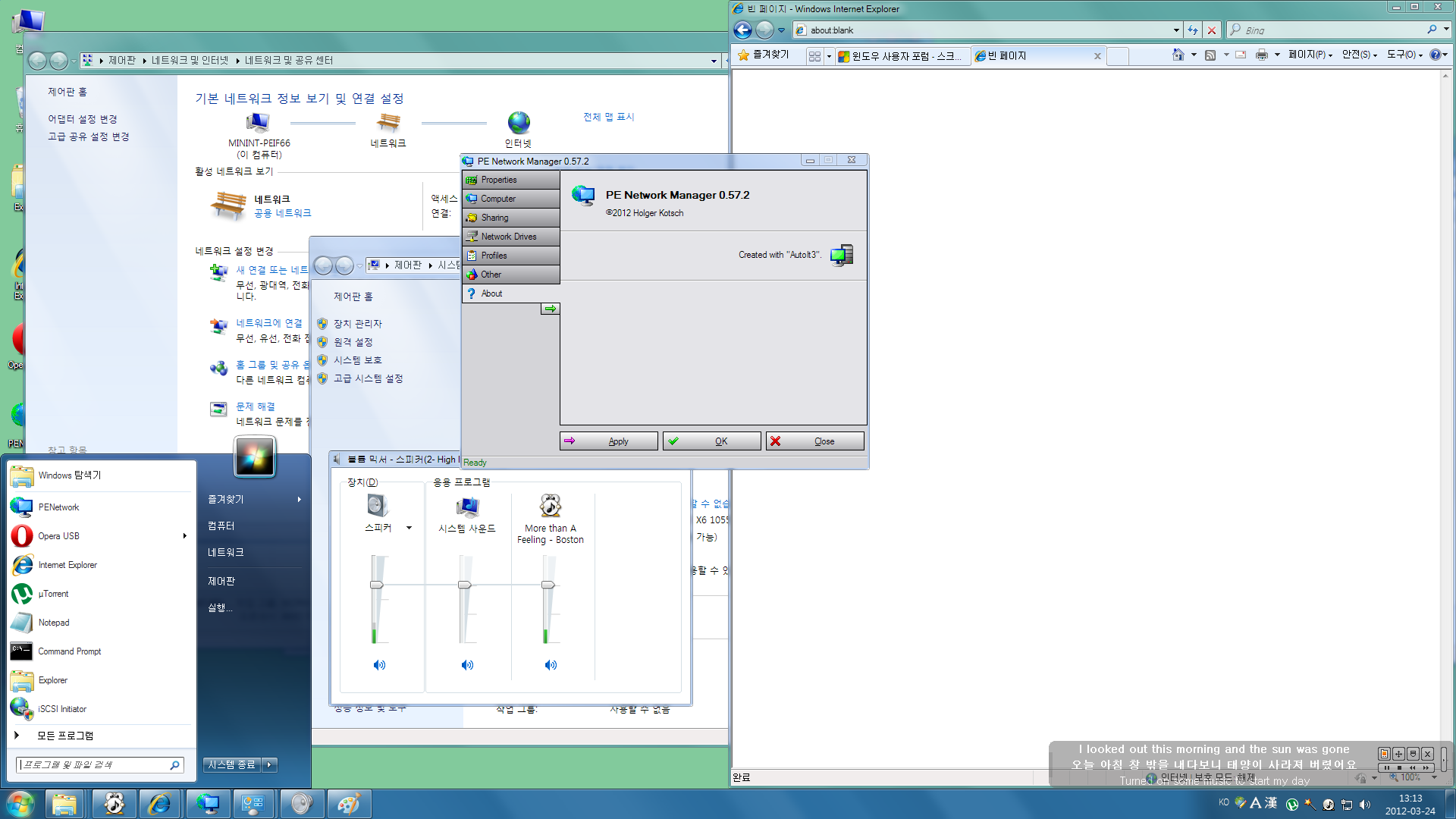The height and width of the screenshot is (819, 1456).
Task: Open the Tools (도구) menu in IE
Action: tap(1404, 55)
